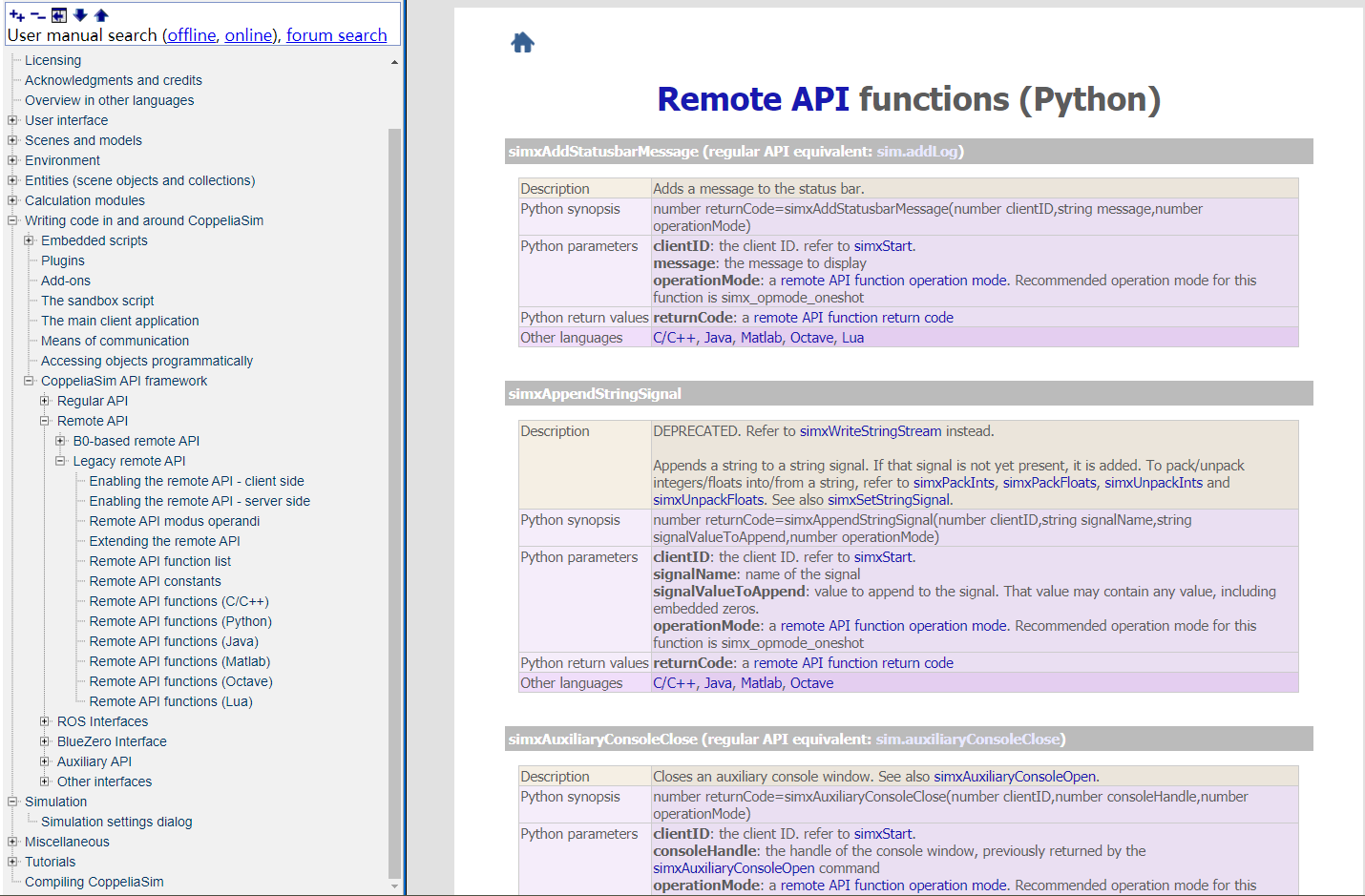Open Remote API constants page
Image resolution: width=1365 pixels, height=896 pixels.
point(155,581)
